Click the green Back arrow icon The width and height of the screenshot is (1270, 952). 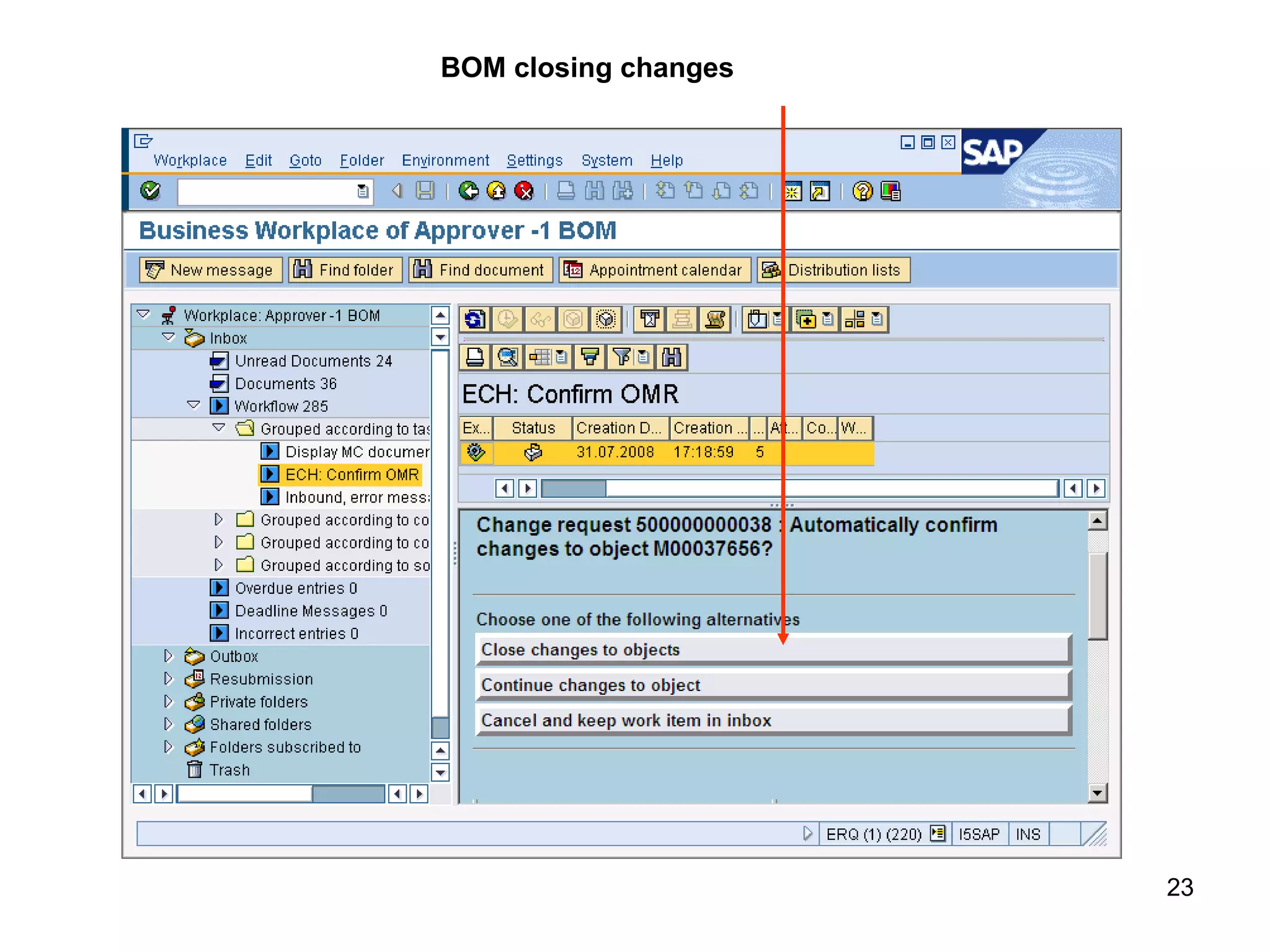point(468,191)
